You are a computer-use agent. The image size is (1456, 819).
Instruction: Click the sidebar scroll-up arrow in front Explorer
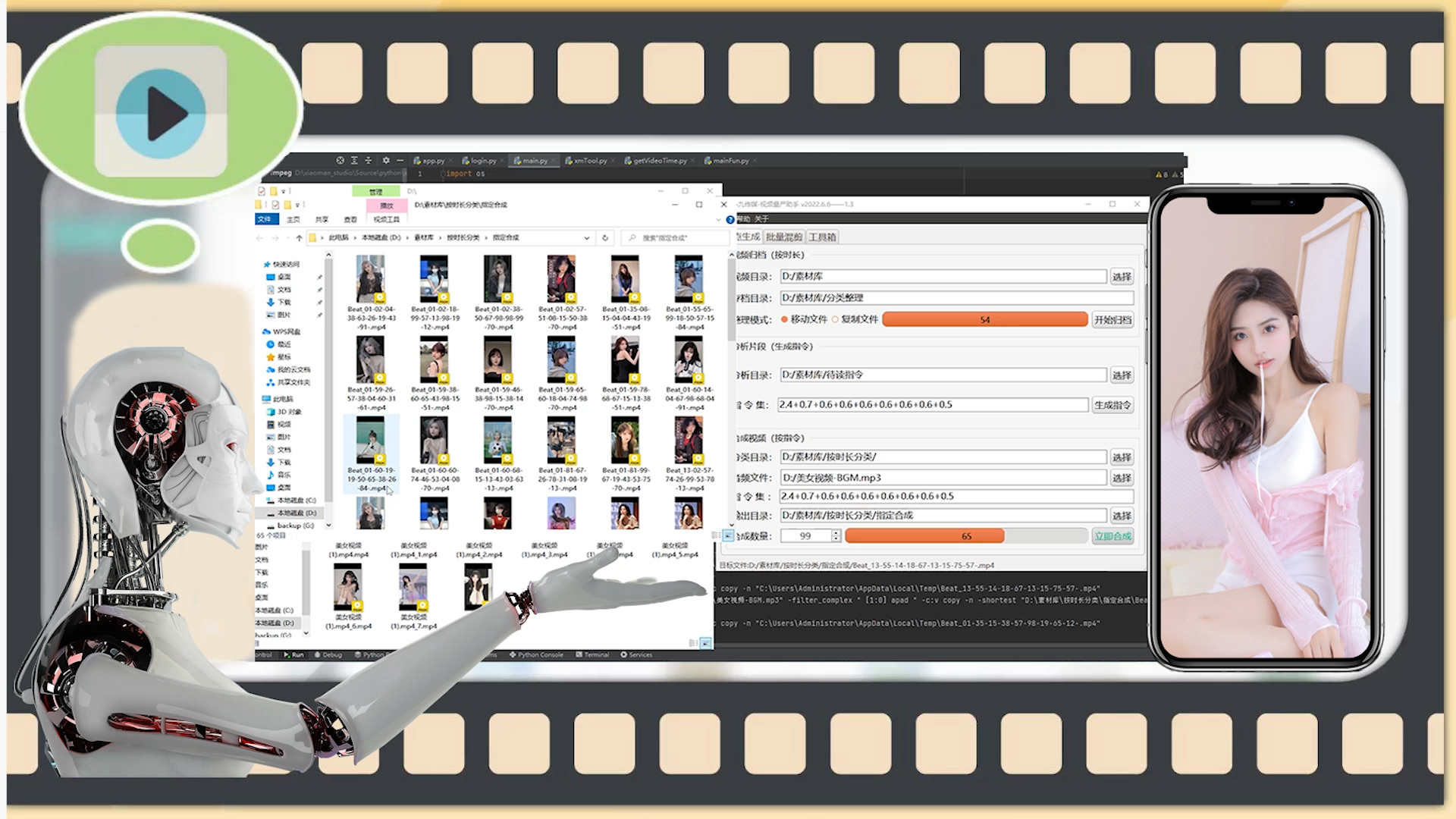tap(328, 256)
